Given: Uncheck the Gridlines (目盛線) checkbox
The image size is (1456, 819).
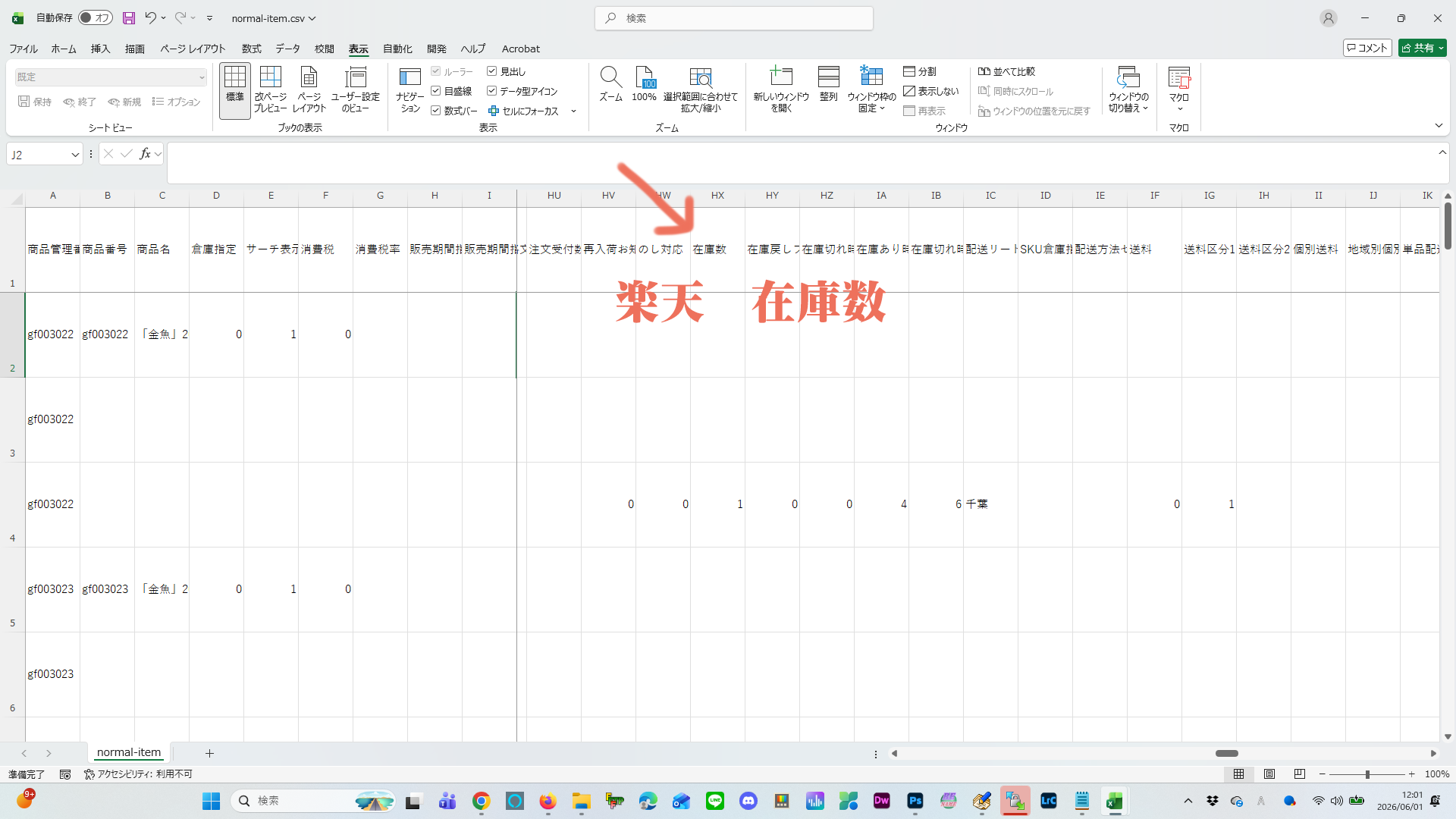Looking at the screenshot, I should tap(436, 91).
